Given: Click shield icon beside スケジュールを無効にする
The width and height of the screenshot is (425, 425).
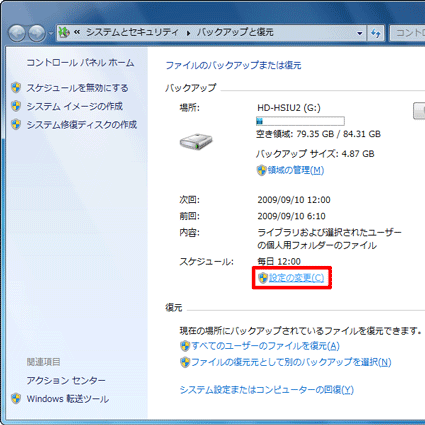Looking at the screenshot, I should (x=16, y=88).
